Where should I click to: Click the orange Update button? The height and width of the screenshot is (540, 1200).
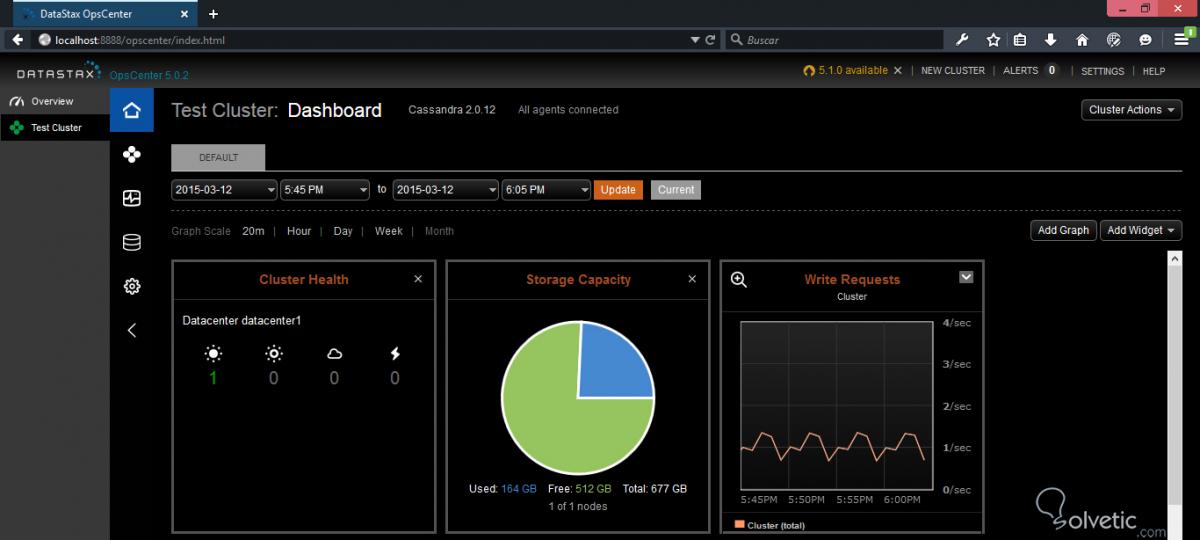coord(618,190)
